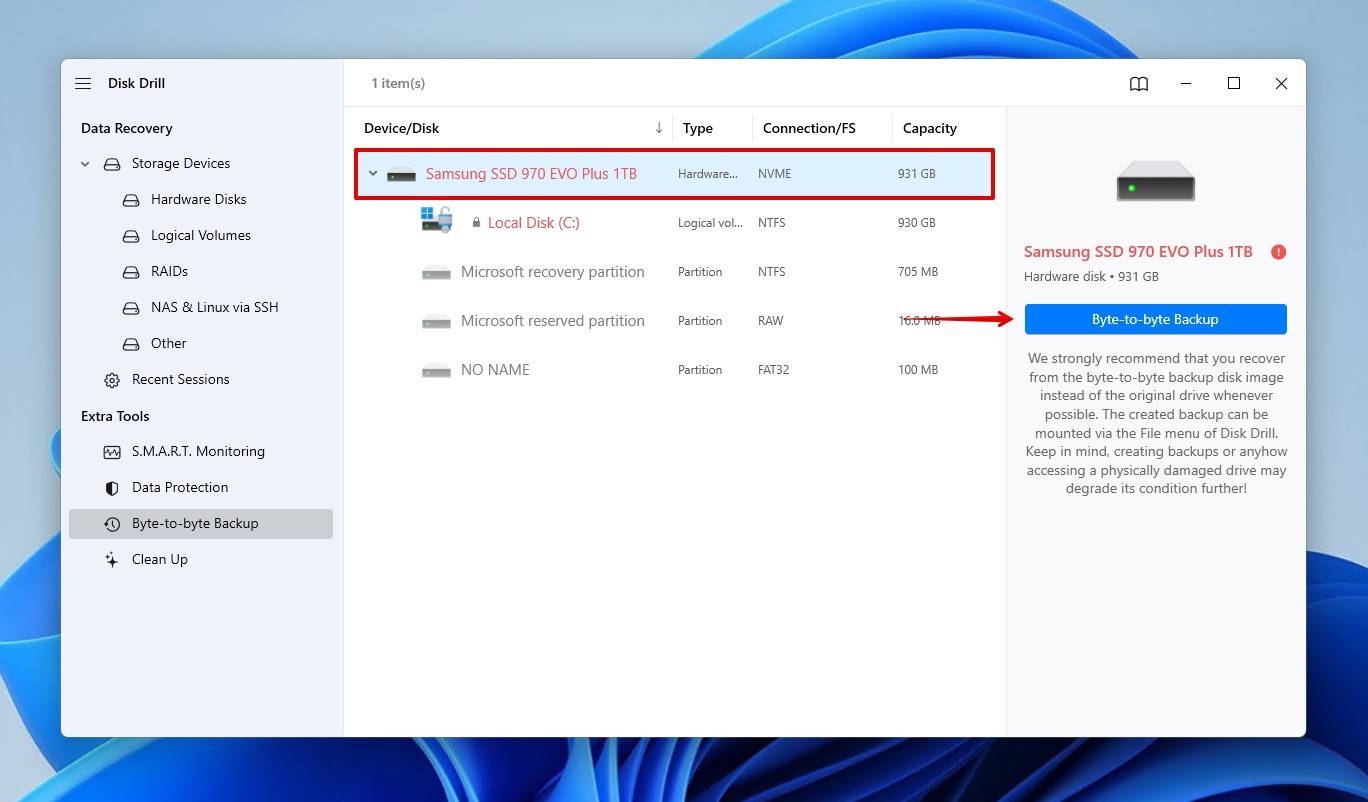Click the Byte-to-byte Backup clock icon
Screen dimensions: 1368x802
click(x=112, y=524)
